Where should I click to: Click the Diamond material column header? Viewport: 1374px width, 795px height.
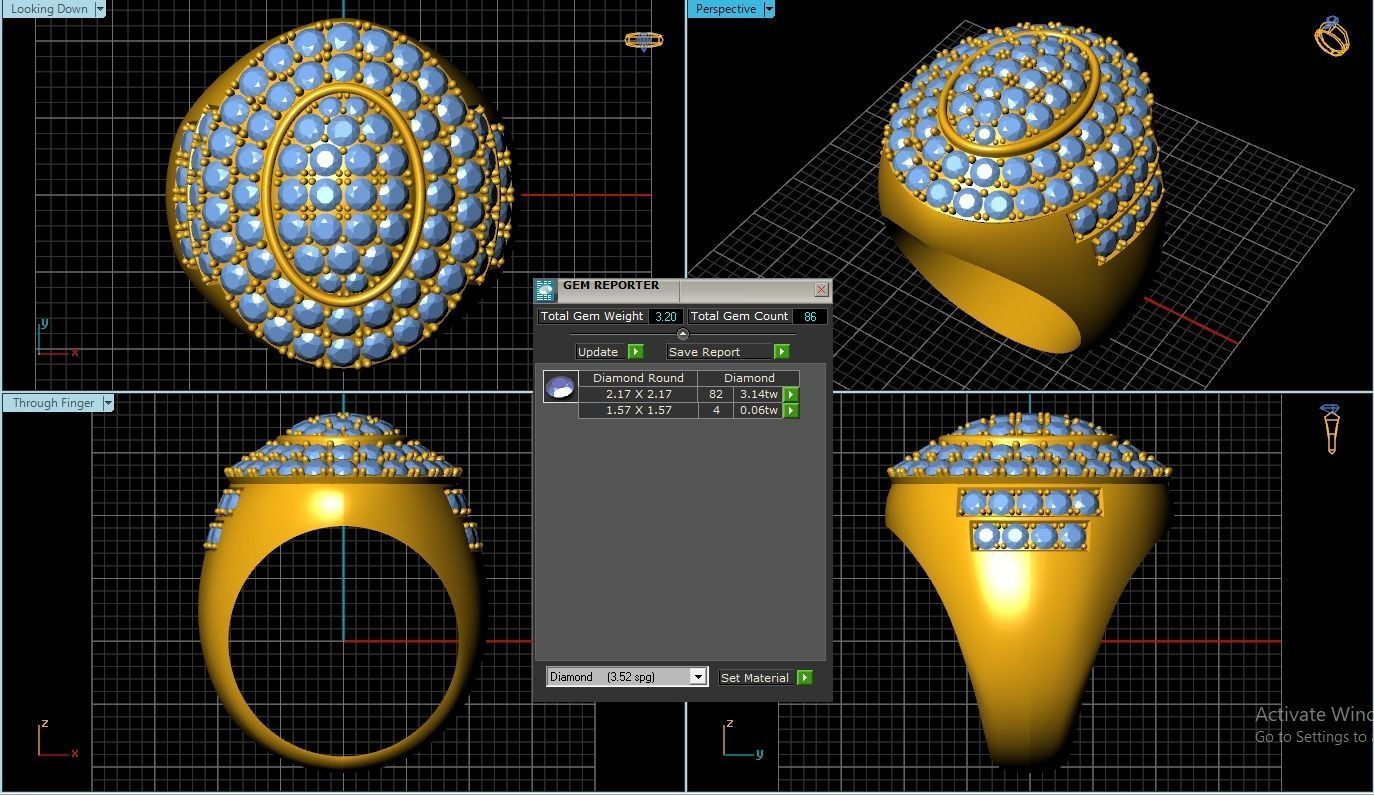click(749, 378)
